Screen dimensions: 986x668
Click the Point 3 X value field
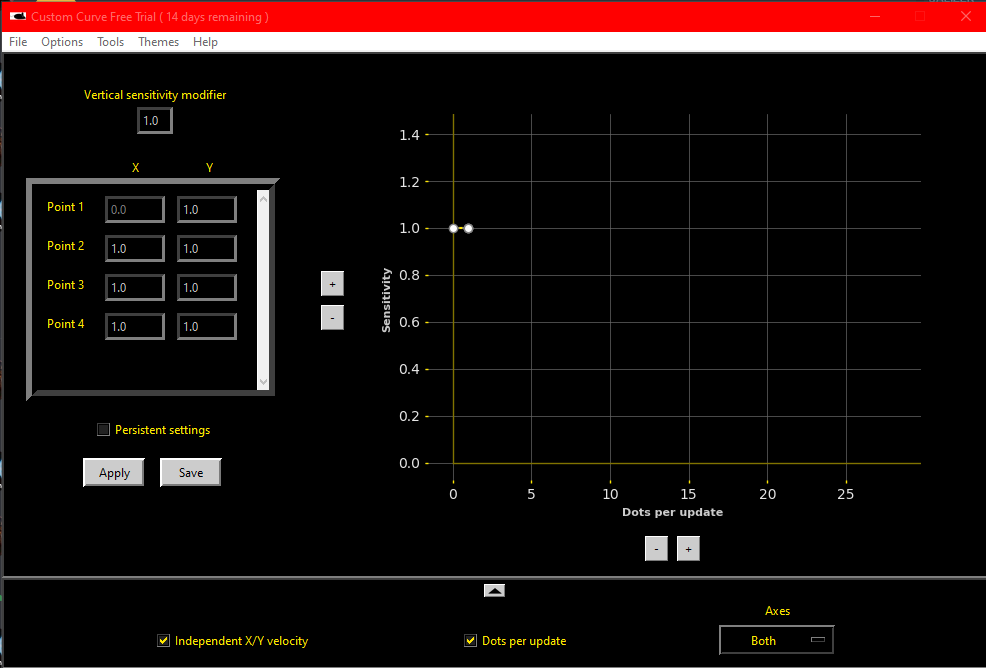click(x=135, y=287)
